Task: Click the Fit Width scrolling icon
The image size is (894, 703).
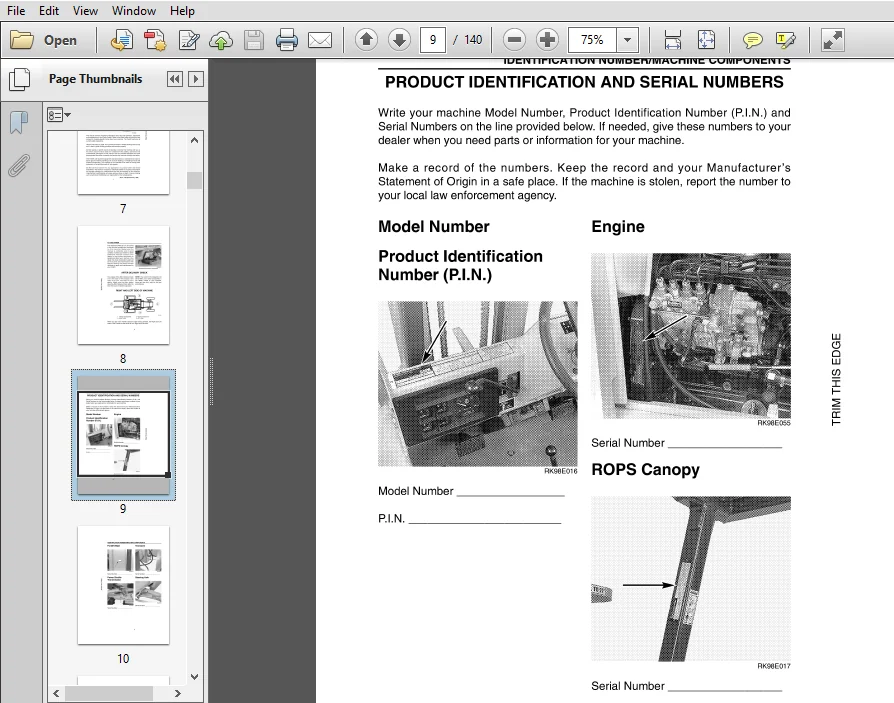Action: coord(673,40)
